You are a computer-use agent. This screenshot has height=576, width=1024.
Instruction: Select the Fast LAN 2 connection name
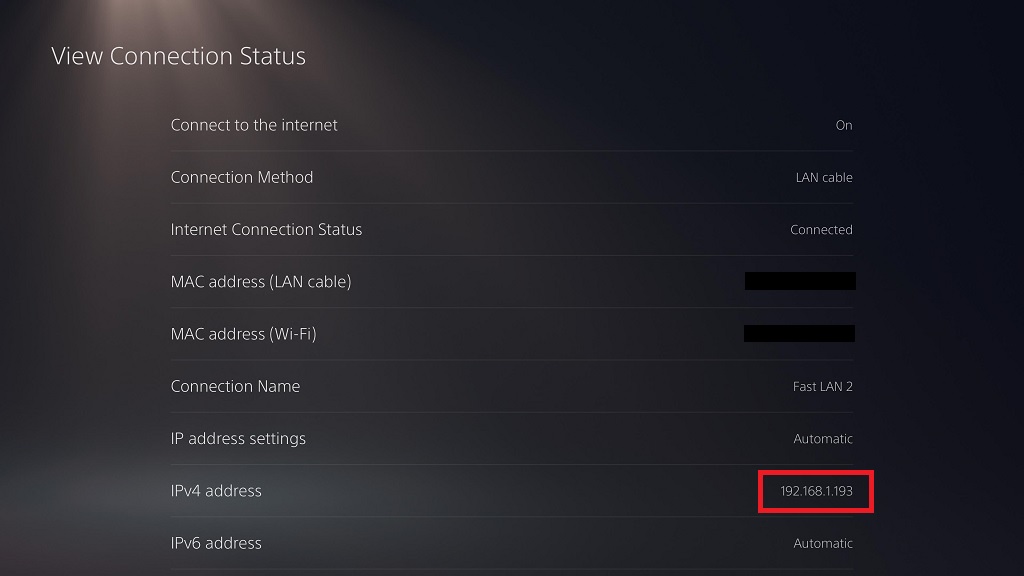point(822,386)
